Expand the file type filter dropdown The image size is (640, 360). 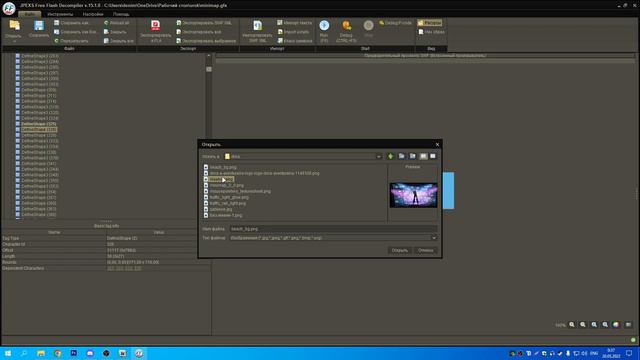434,238
